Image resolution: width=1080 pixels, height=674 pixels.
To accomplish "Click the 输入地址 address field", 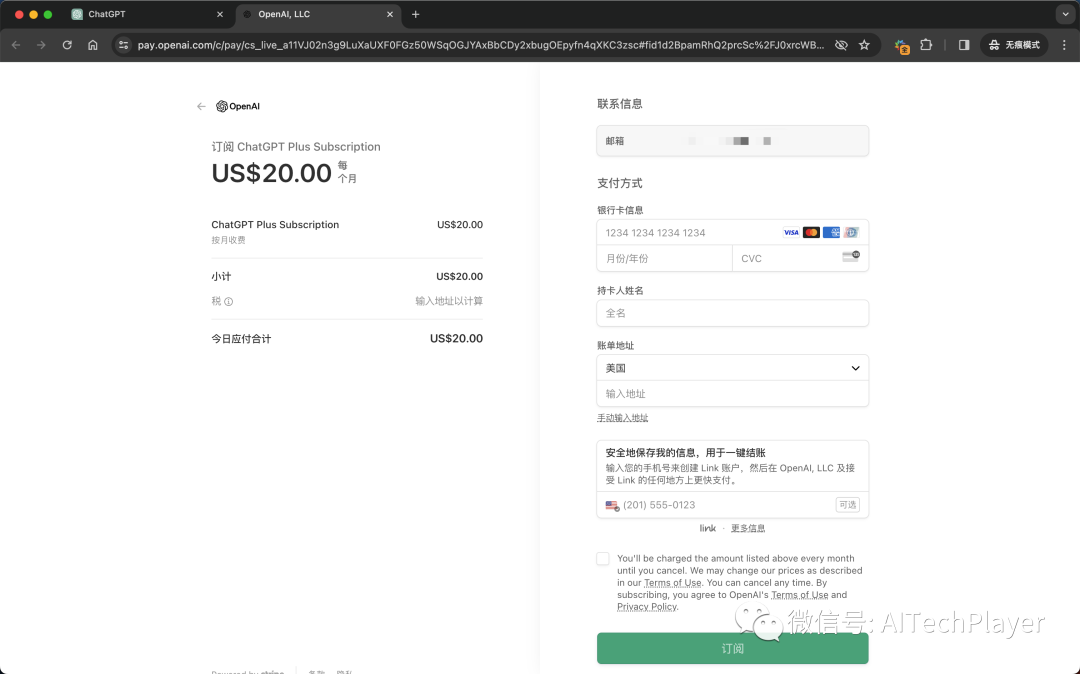I will point(732,394).
